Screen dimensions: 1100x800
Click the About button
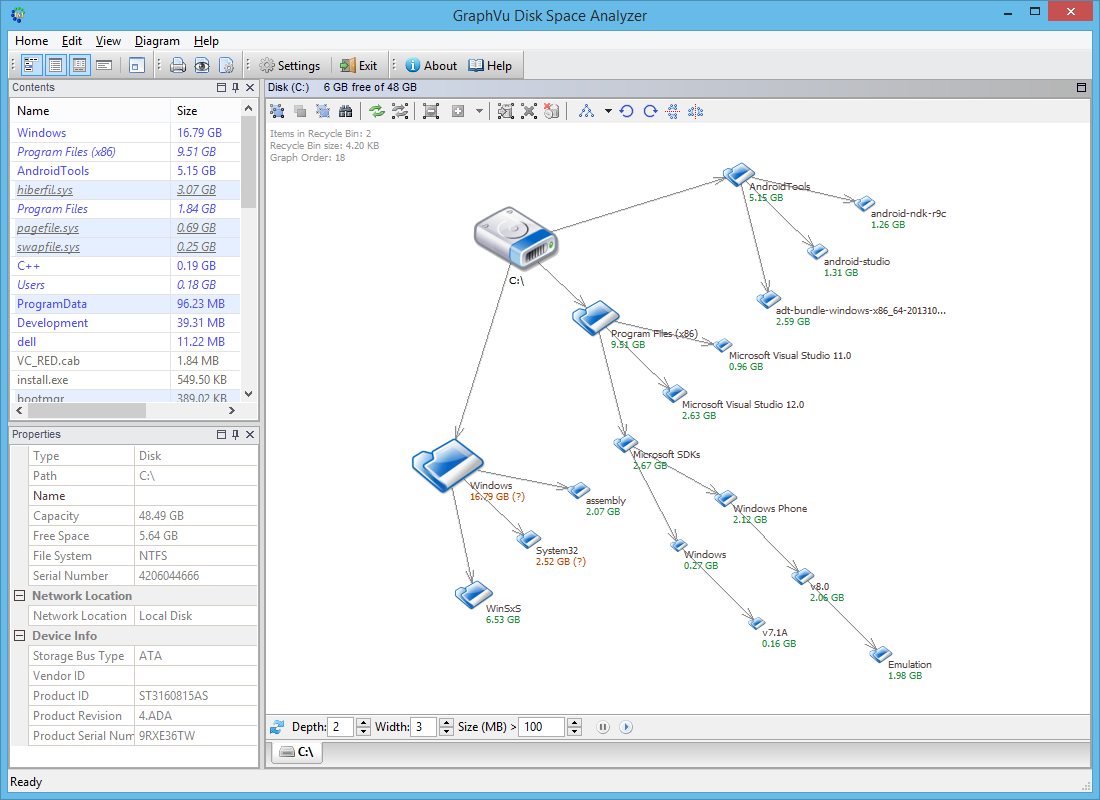point(431,66)
